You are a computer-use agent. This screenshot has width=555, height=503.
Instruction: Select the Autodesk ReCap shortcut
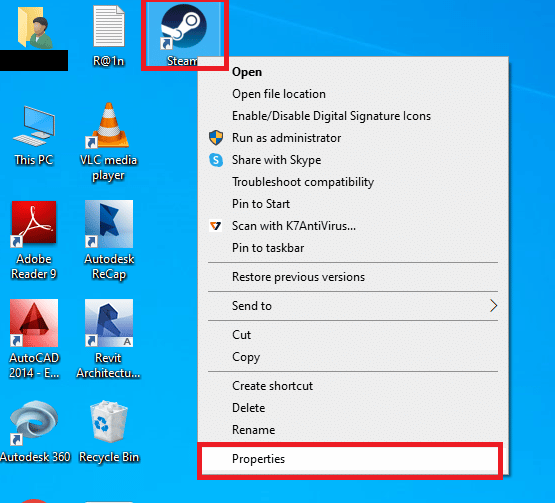tap(109, 224)
